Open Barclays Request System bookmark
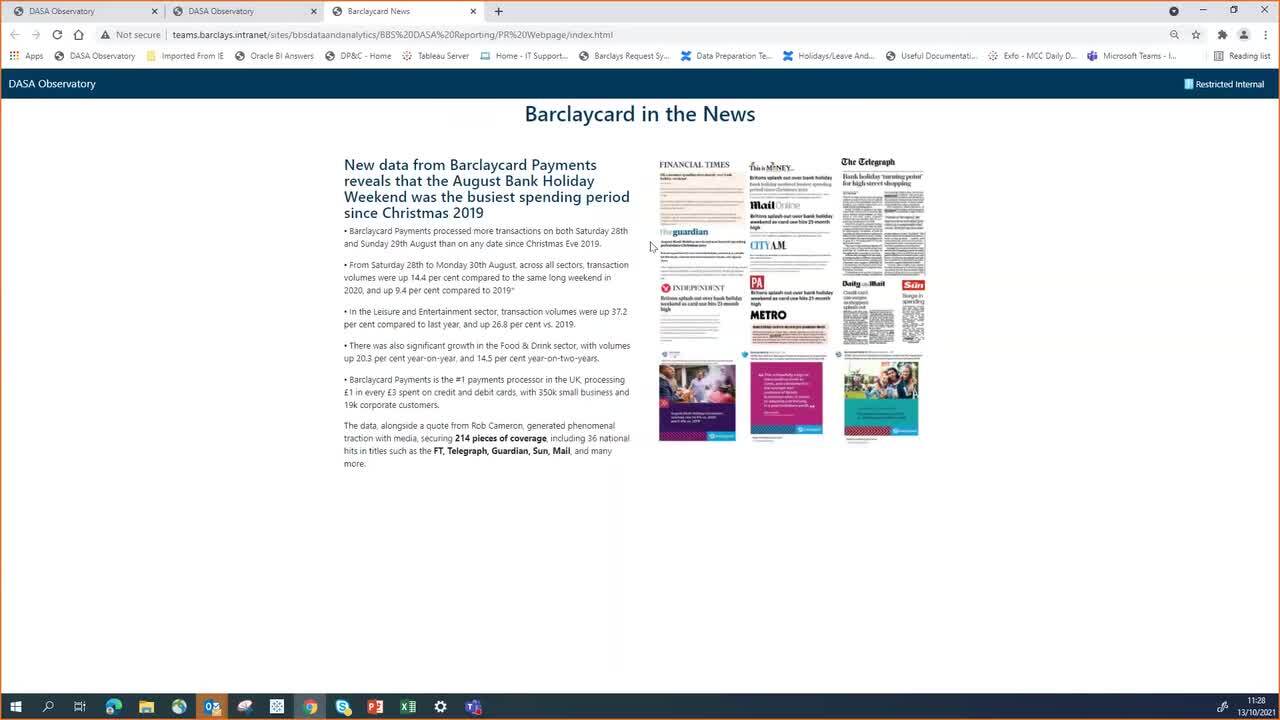Image resolution: width=1280 pixels, height=720 pixels. (x=624, y=56)
